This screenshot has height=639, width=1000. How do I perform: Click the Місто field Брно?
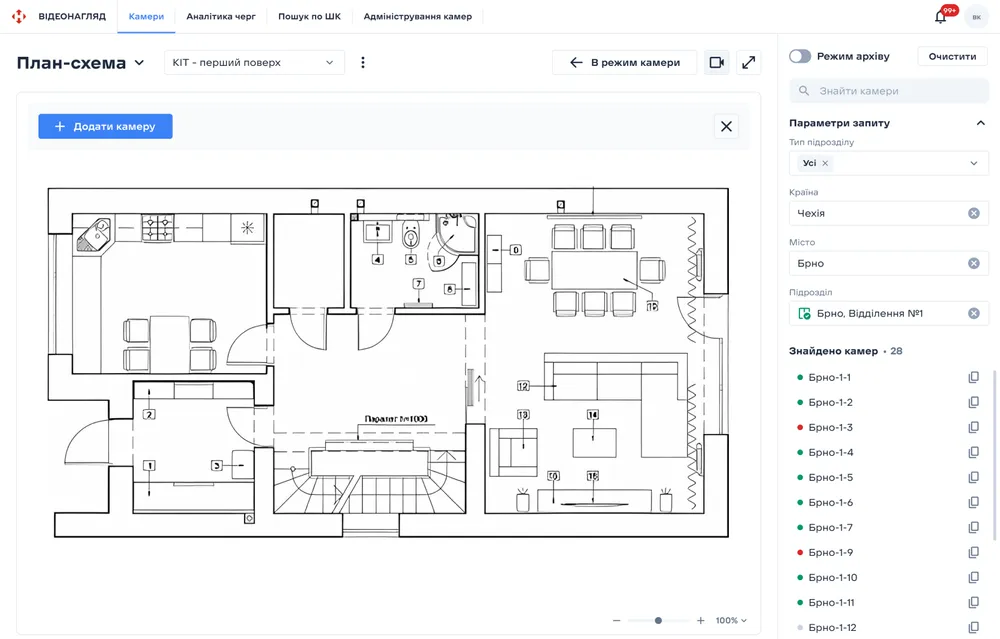pos(889,263)
